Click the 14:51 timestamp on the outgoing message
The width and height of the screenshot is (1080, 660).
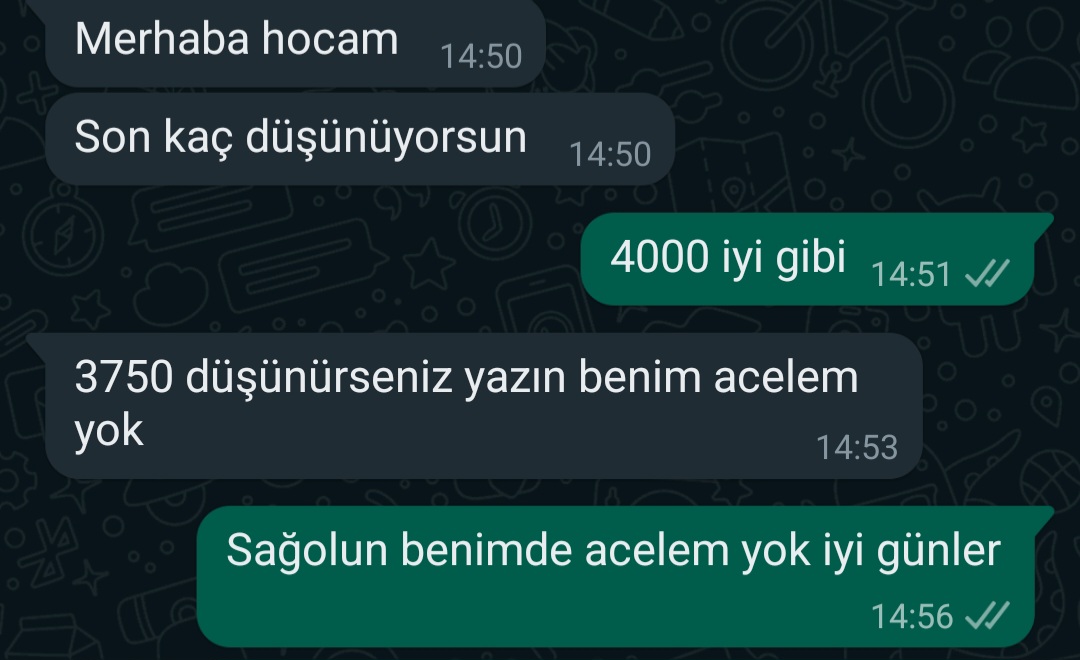(x=911, y=274)
